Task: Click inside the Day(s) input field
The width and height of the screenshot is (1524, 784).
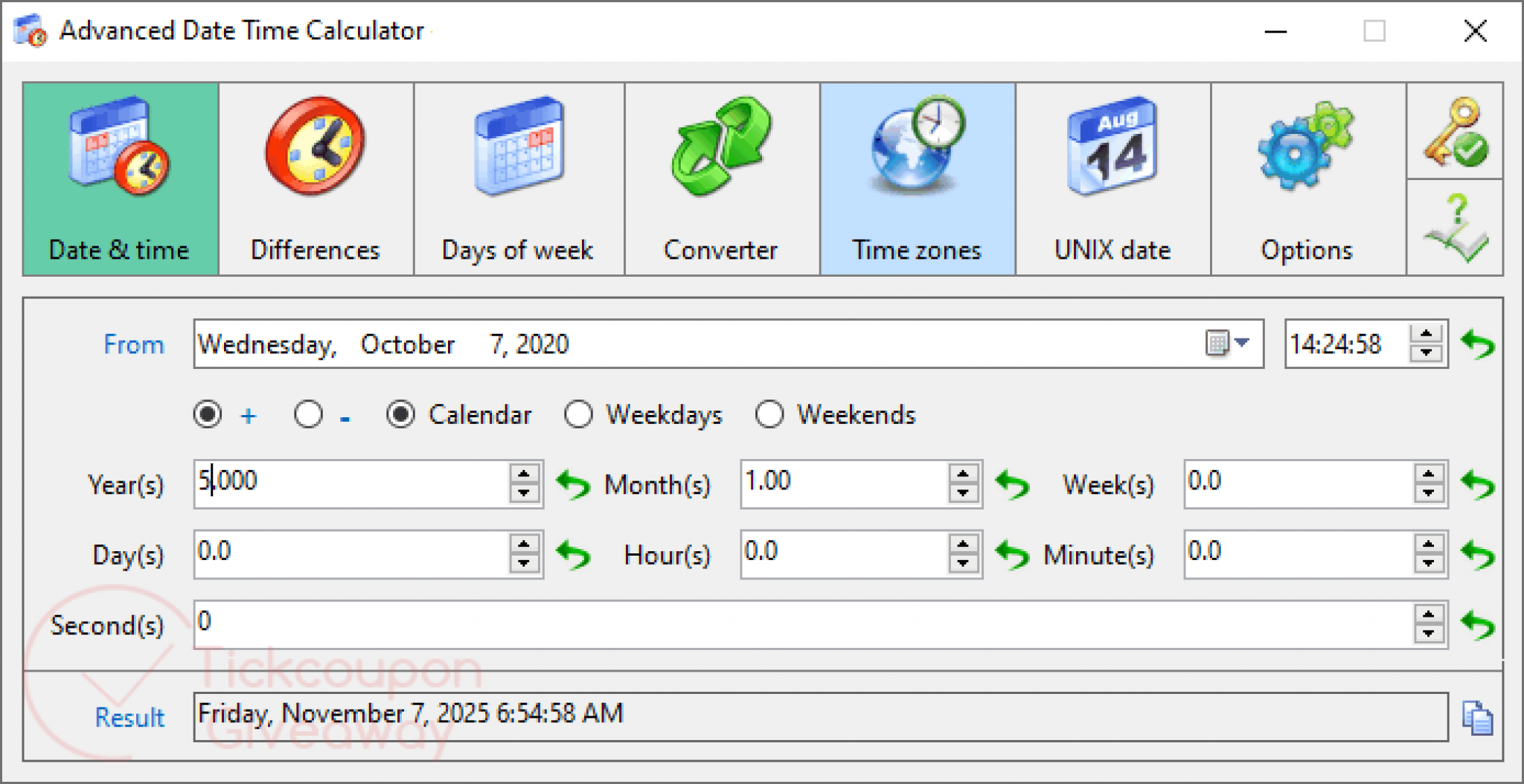Action: coord(350,554)
